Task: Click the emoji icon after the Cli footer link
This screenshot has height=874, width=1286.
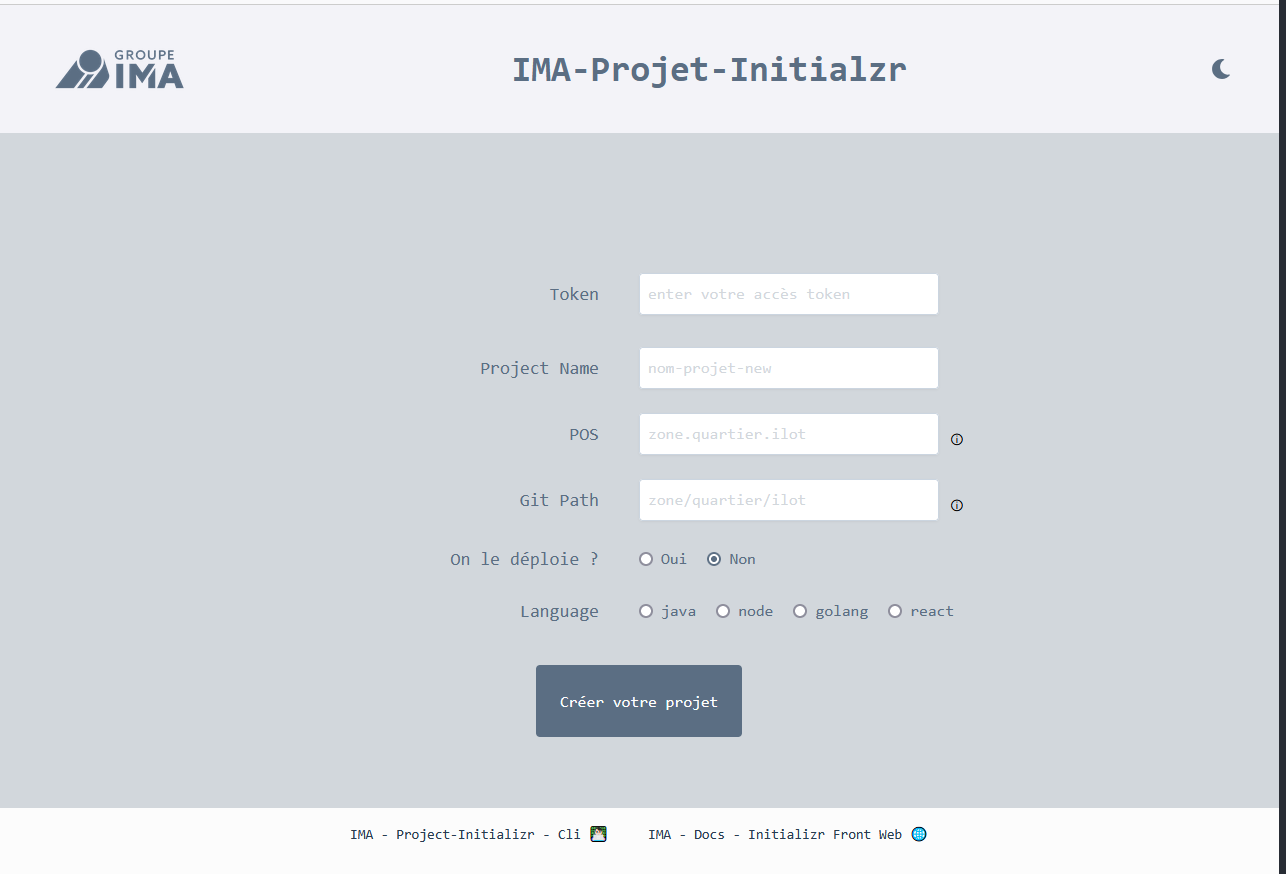Action: [598, 834]
